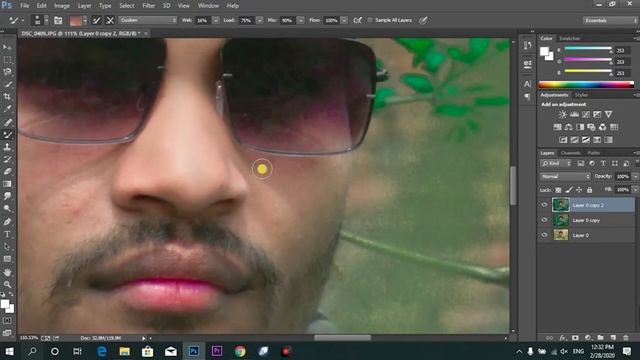The image size is (640, 360).
Task: Open the Mix value dropdown arrow
Action: click(300, 20)
